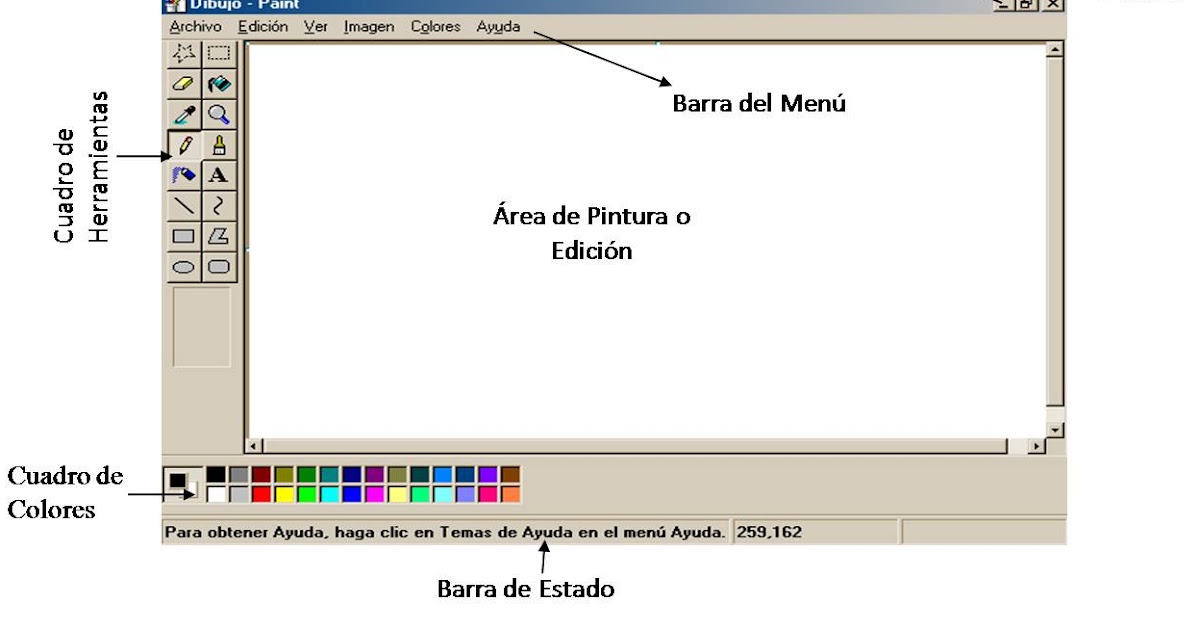Select the Pick Color eyedropper tool

click(184, 114)
